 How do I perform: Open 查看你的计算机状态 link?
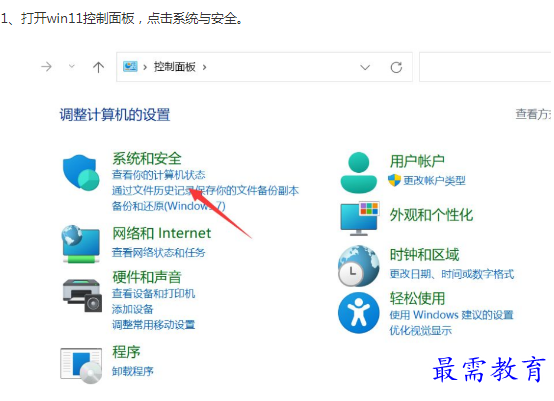tap(159, 175)
